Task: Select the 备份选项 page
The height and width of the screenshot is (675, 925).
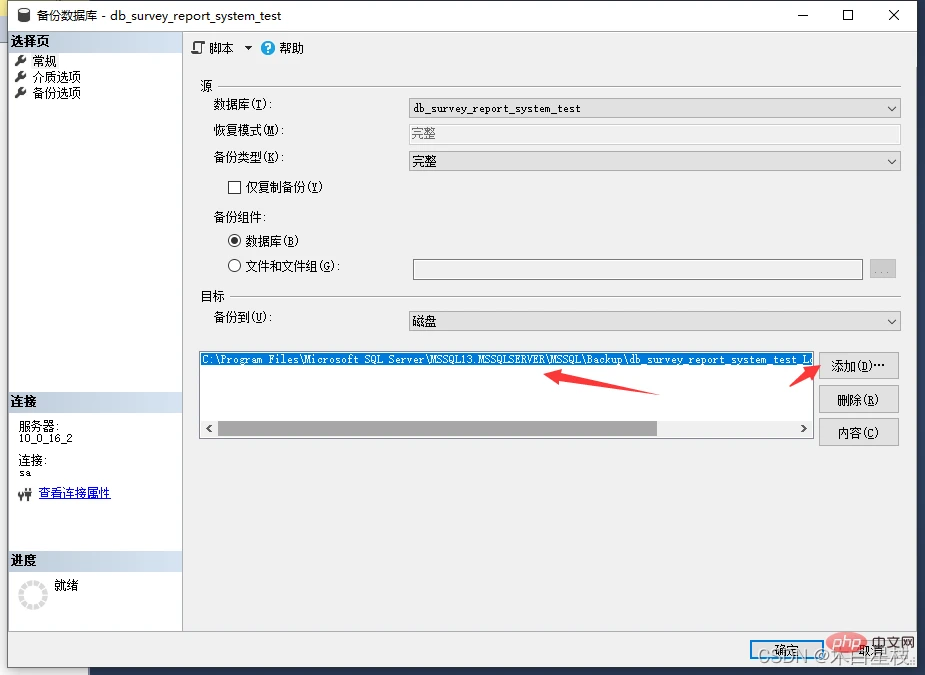Action: [x=57, y=93]
